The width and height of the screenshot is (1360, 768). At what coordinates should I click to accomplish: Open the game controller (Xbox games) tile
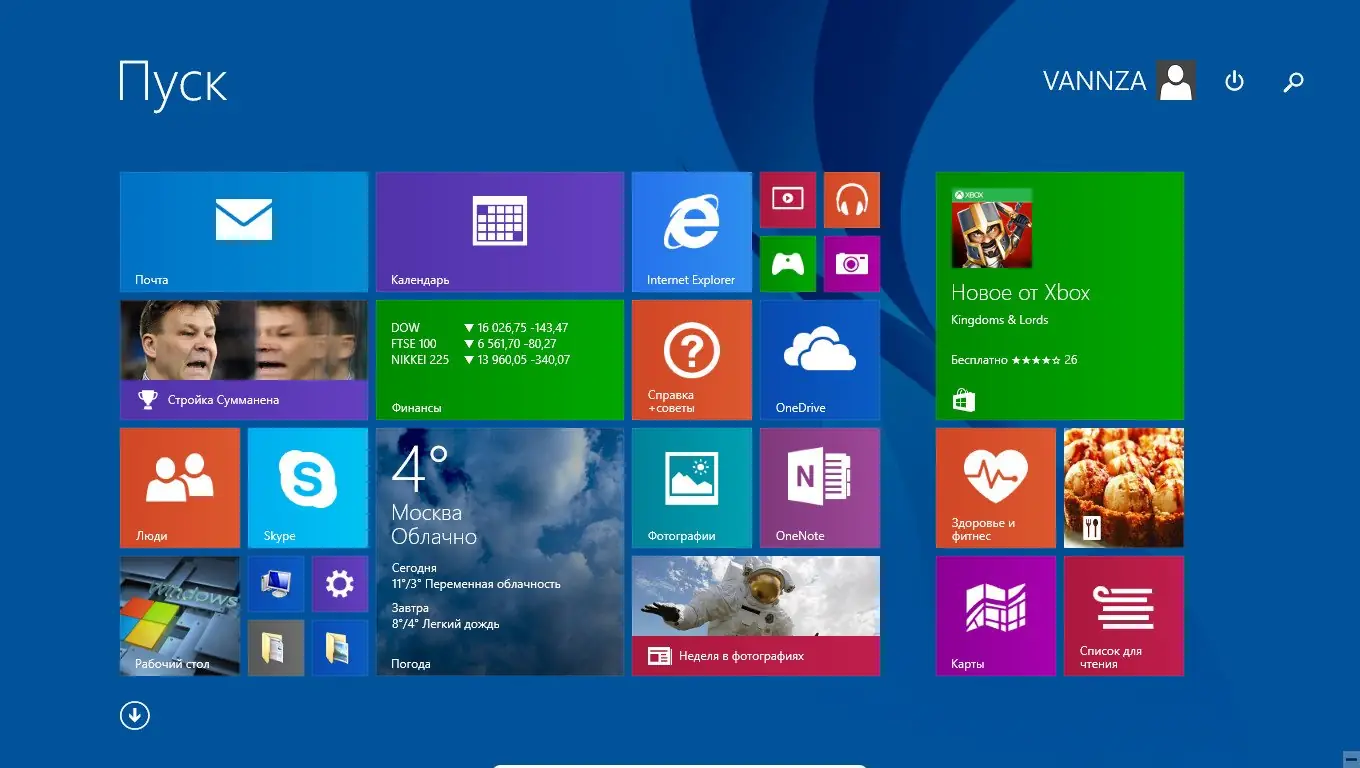point(787,263)
